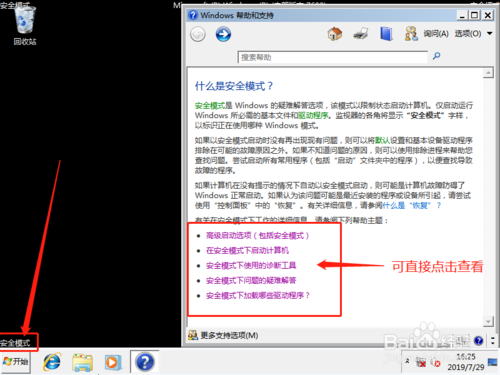Click the 什么是安全模式？ heading
The image size is (500, 375).
[x=234, y=86]
